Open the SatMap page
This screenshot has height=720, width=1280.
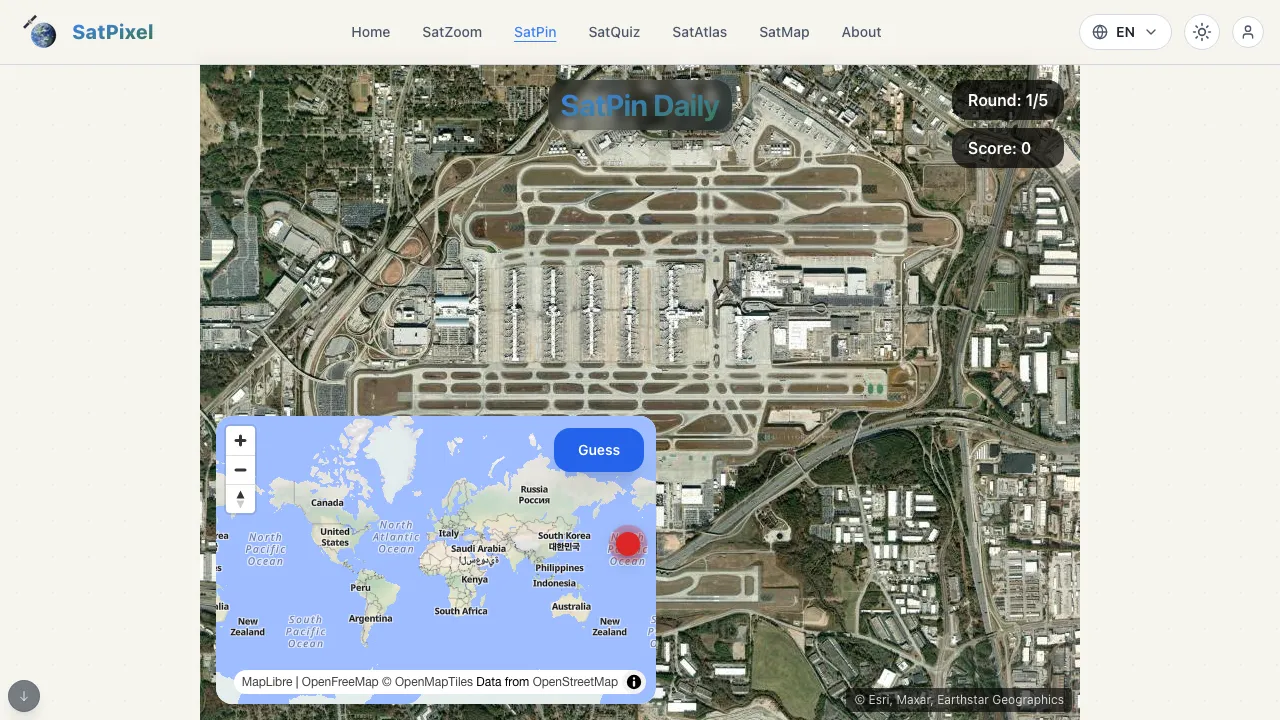pyautogui.click(x=784, y=32)
